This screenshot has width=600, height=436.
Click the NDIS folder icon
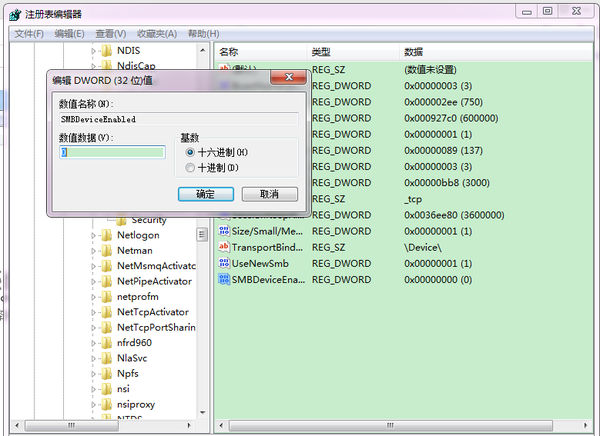click(107, 51)
